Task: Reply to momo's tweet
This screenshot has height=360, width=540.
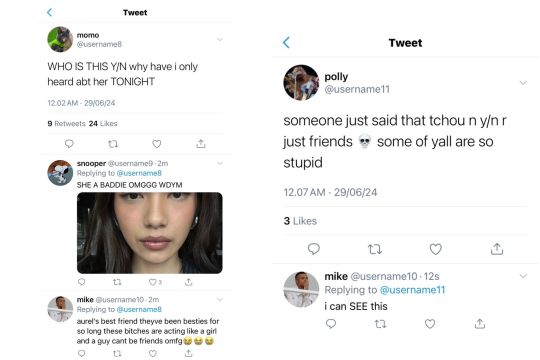Action: pos(69,144)
